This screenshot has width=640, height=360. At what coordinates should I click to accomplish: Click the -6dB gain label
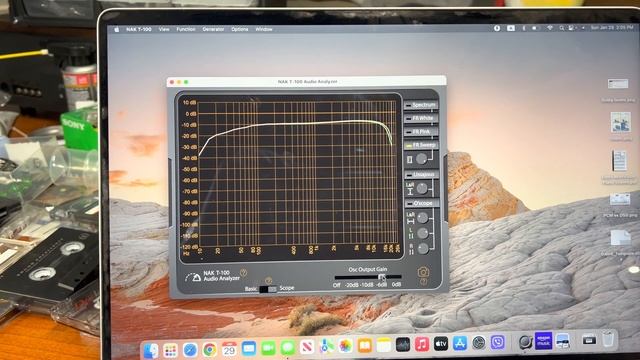pos(382,284)
